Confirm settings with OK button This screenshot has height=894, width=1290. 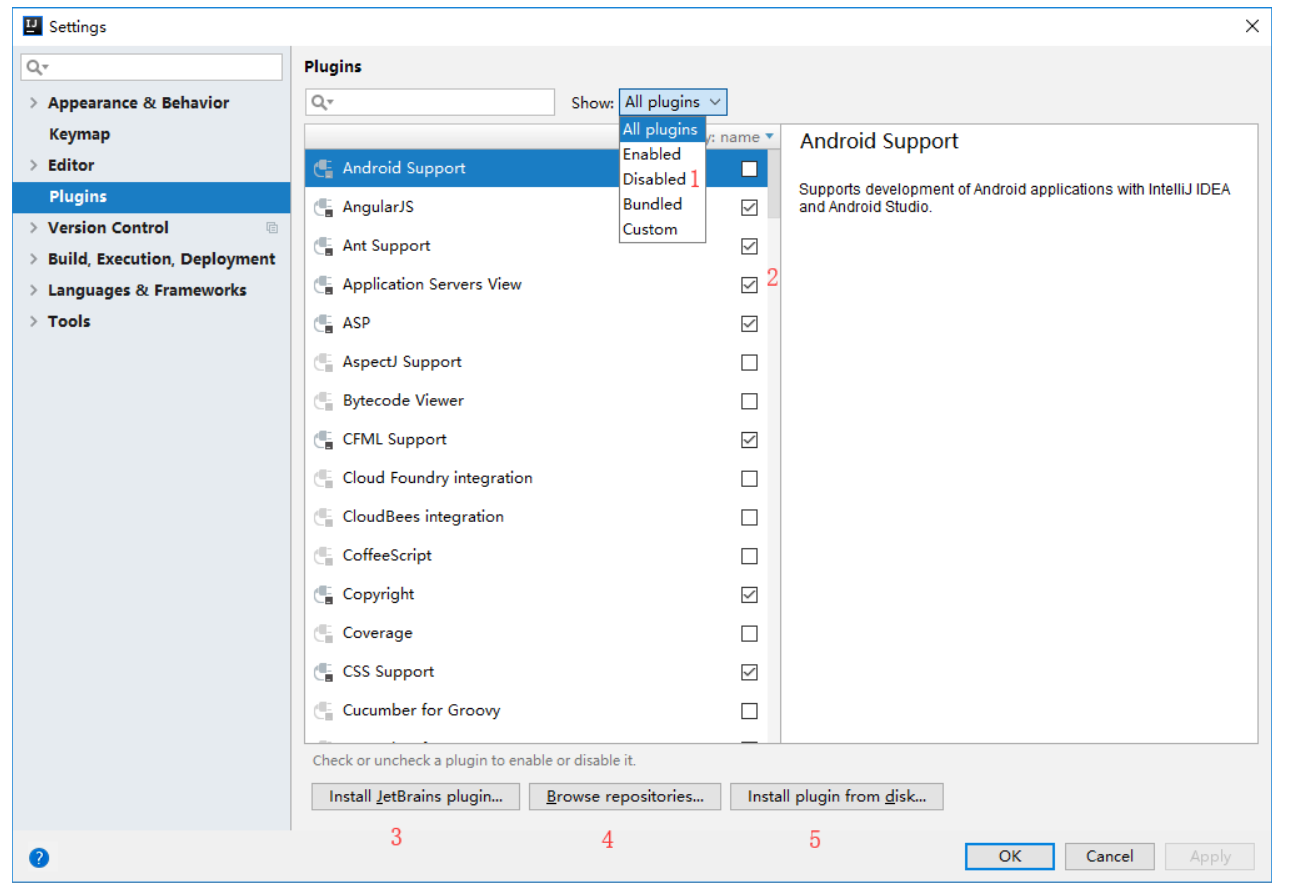click(x=1009, y=856)
